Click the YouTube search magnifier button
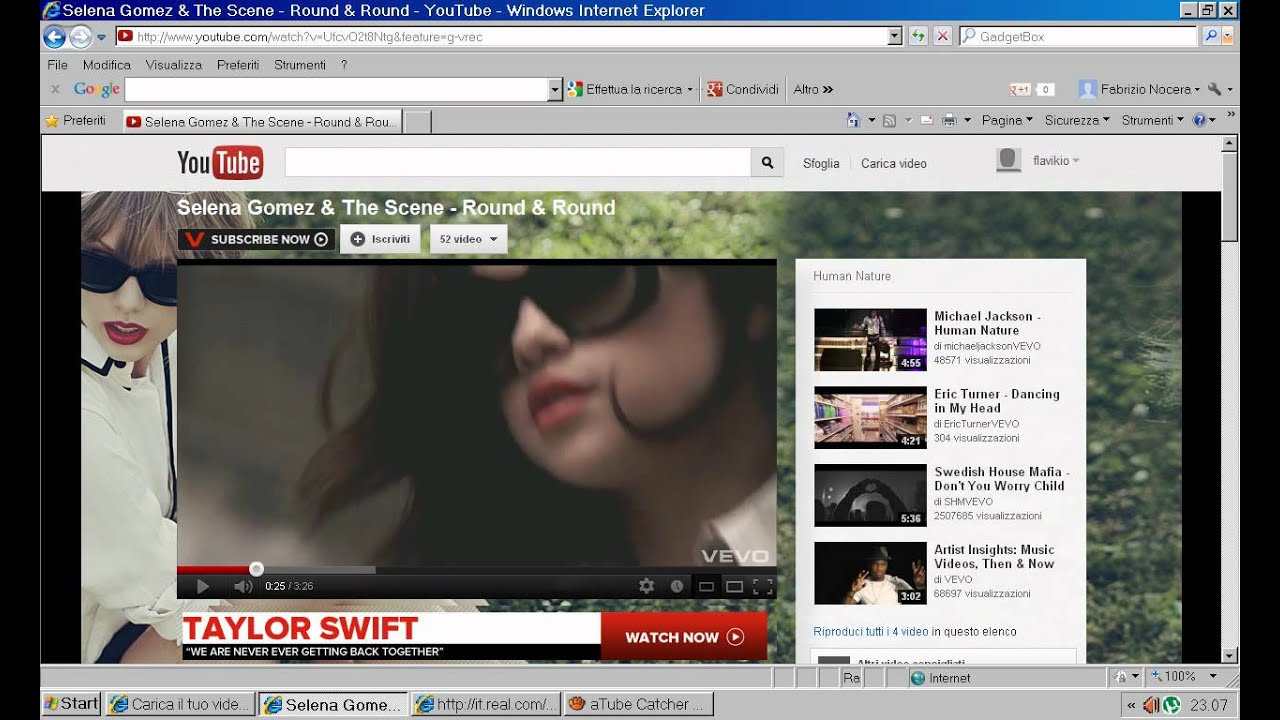 (x=767, y=162)
